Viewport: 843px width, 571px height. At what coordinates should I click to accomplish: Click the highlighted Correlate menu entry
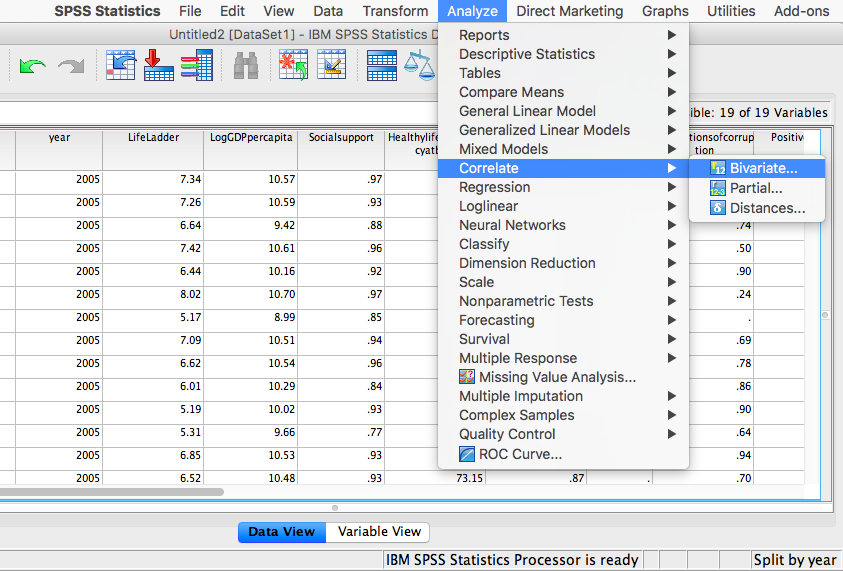(563, 168)
